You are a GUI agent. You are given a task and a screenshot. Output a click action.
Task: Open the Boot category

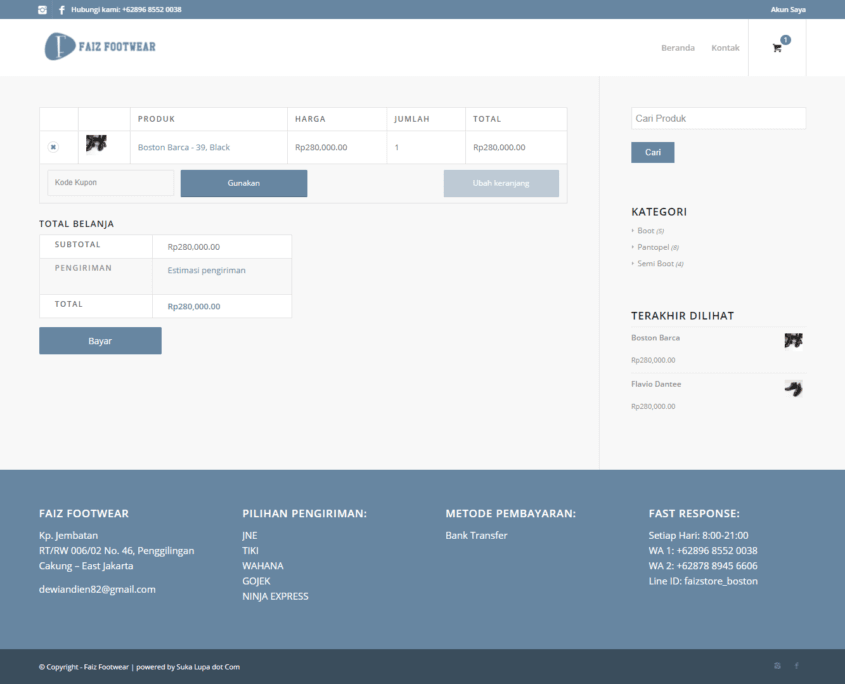tap(645, 231)
